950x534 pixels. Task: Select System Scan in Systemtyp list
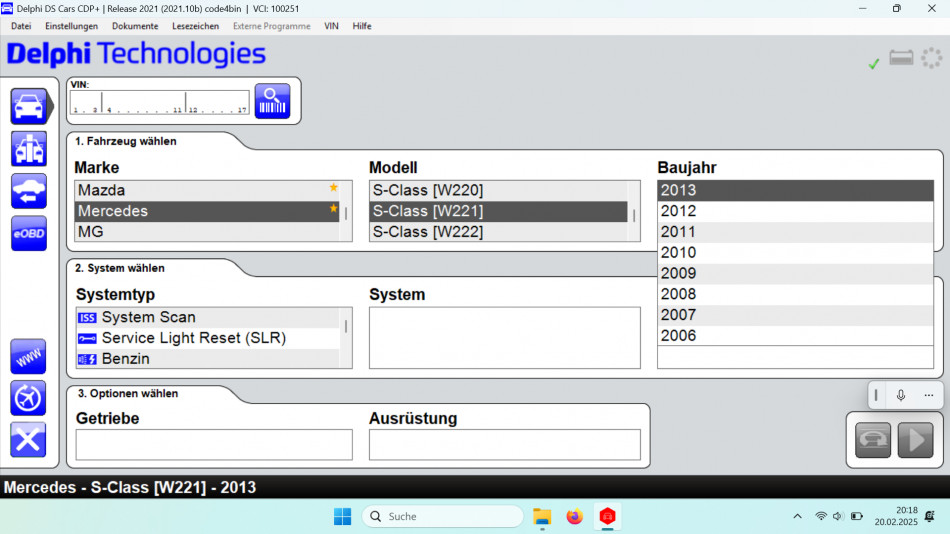click(x=207, y=318)
